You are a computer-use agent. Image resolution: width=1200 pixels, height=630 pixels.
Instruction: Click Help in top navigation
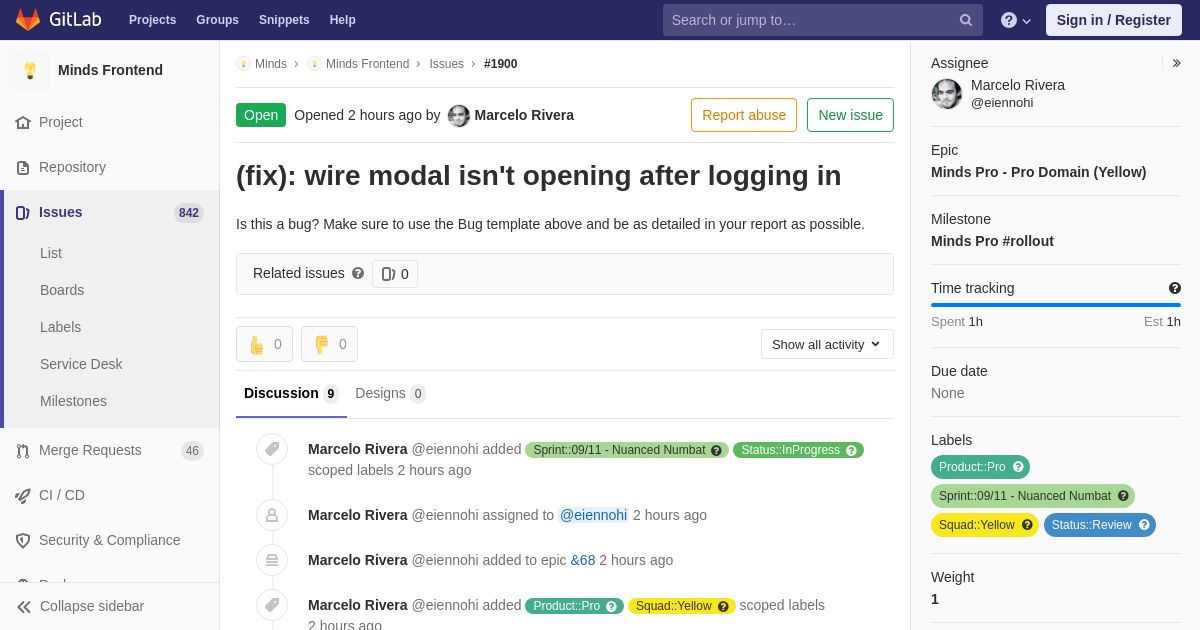[343, 20]
